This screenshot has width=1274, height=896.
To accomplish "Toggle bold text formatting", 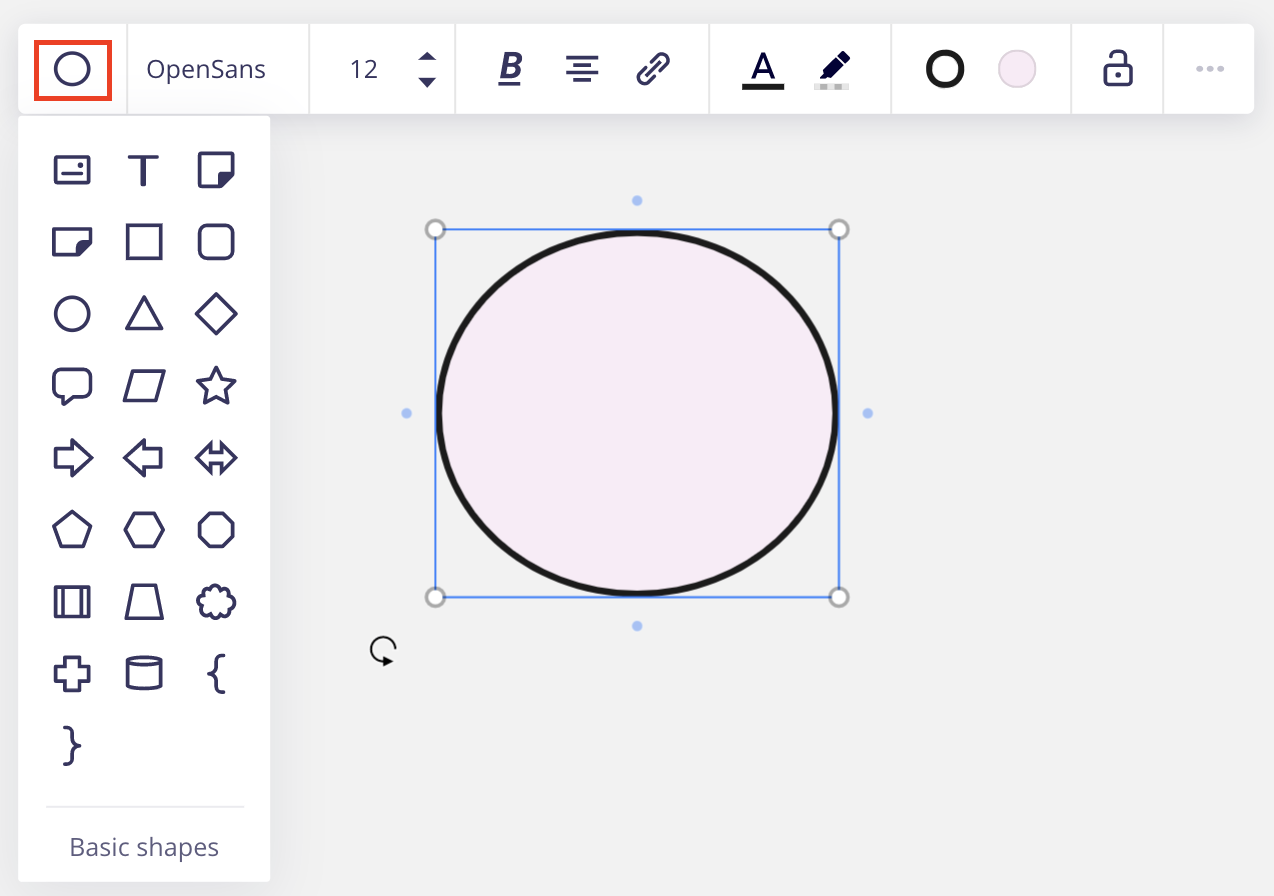I will point(510,69).
